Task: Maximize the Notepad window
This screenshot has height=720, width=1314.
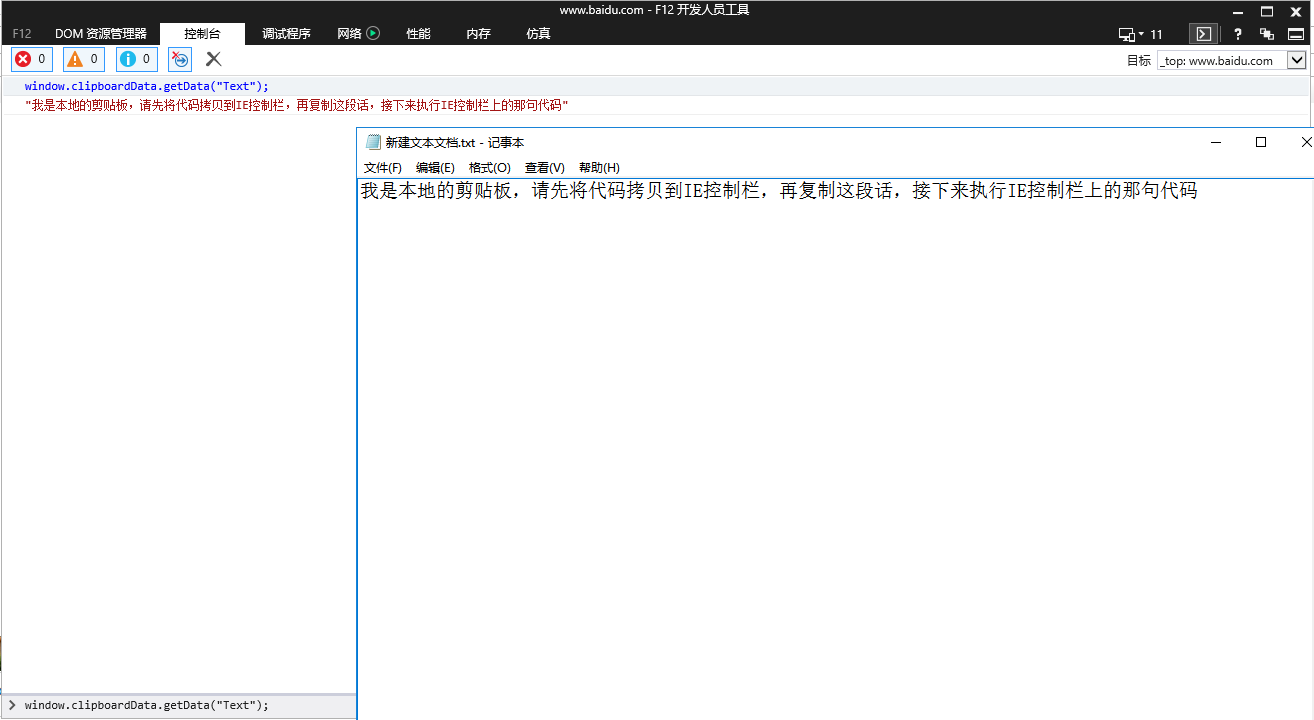Action: pyautogui.click(x=1261, y=142)
